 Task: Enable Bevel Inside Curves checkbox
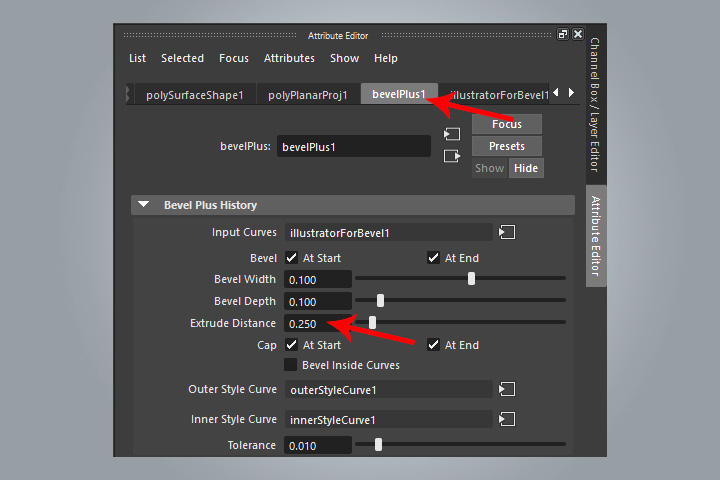pos(291,365)
